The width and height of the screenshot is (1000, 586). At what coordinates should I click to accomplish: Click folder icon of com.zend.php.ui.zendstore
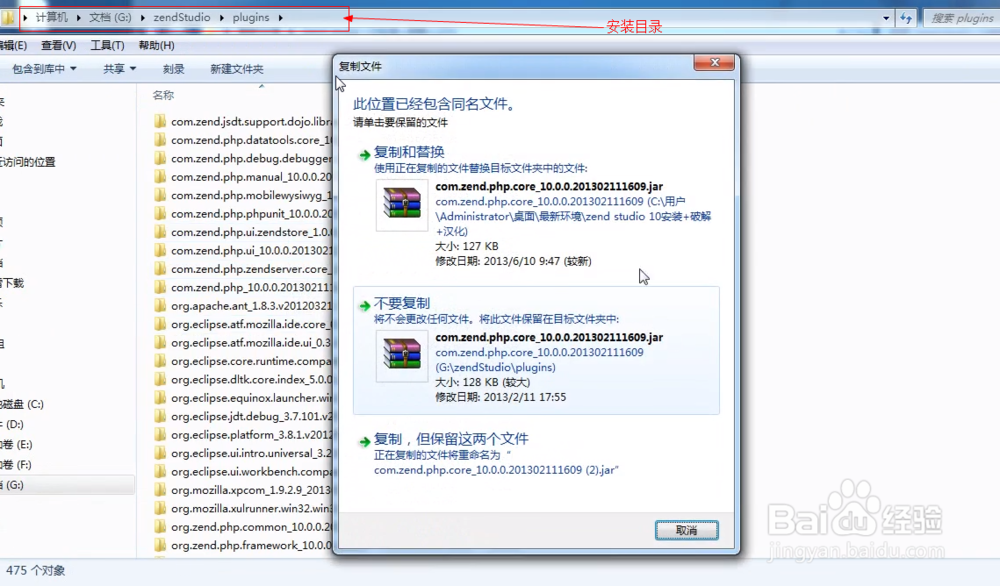point(160,232)
